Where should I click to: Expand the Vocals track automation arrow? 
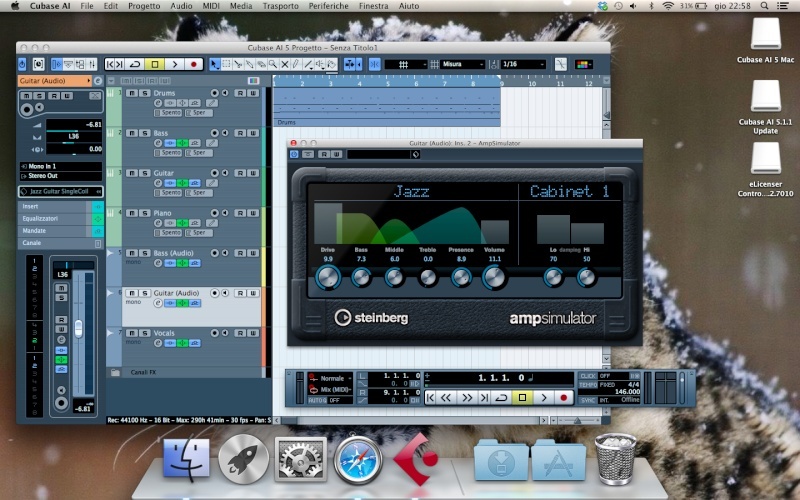[110, 333]
